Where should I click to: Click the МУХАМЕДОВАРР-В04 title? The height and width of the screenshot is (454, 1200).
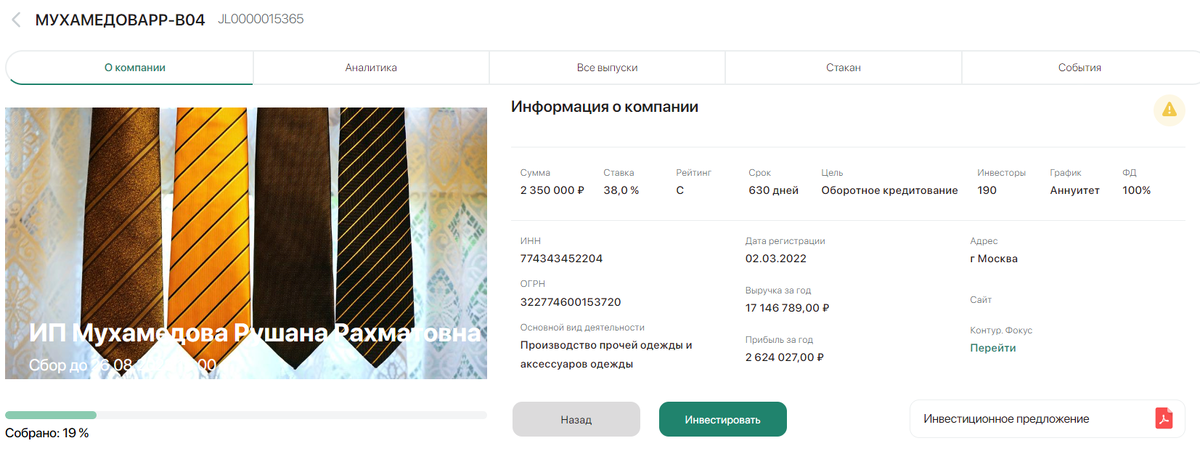[x=120, y=19]
